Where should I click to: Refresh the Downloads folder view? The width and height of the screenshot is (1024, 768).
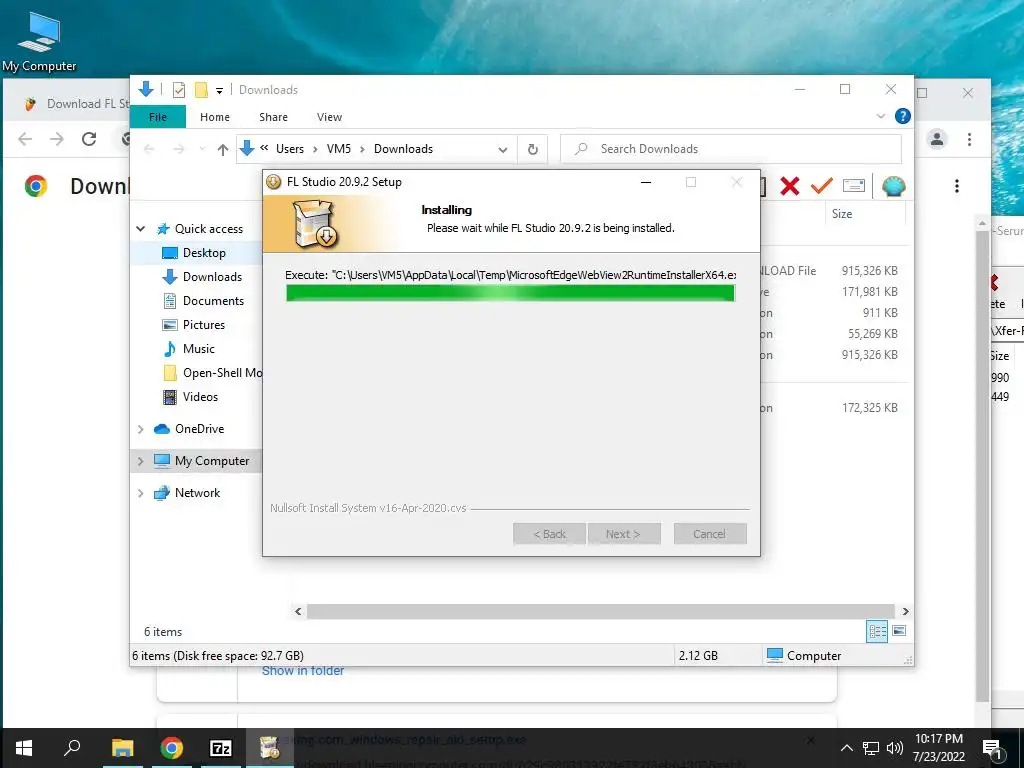coord(533,149)
